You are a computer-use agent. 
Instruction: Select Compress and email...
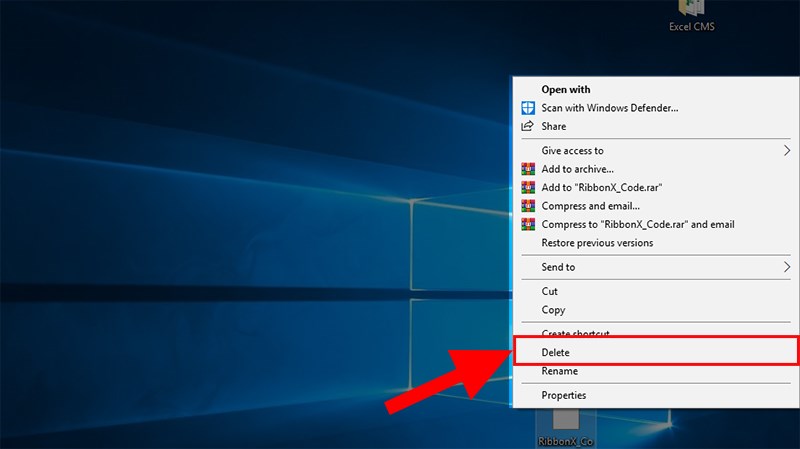(x=656, y=206)
